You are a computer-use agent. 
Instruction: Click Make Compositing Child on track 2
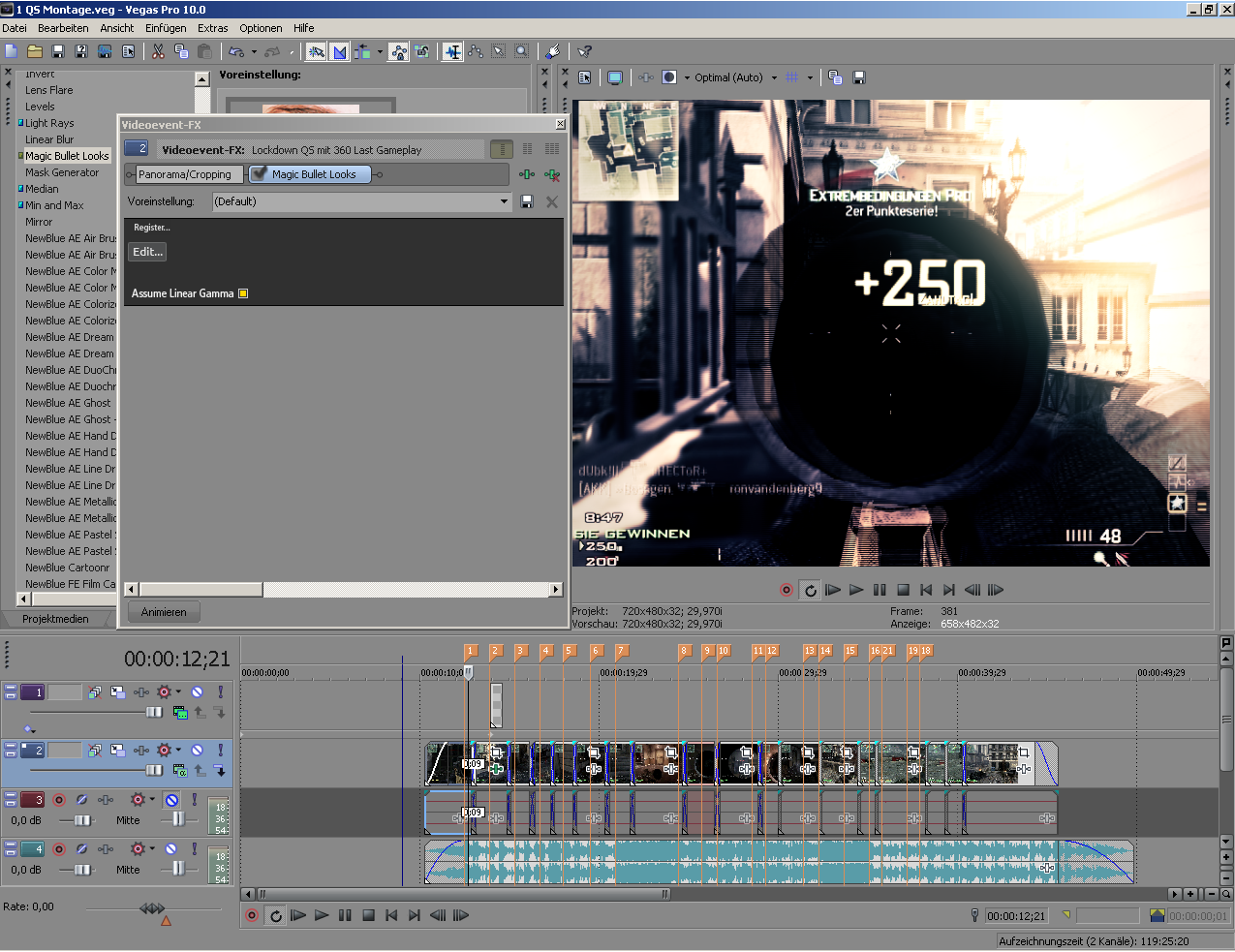(220, 771)
